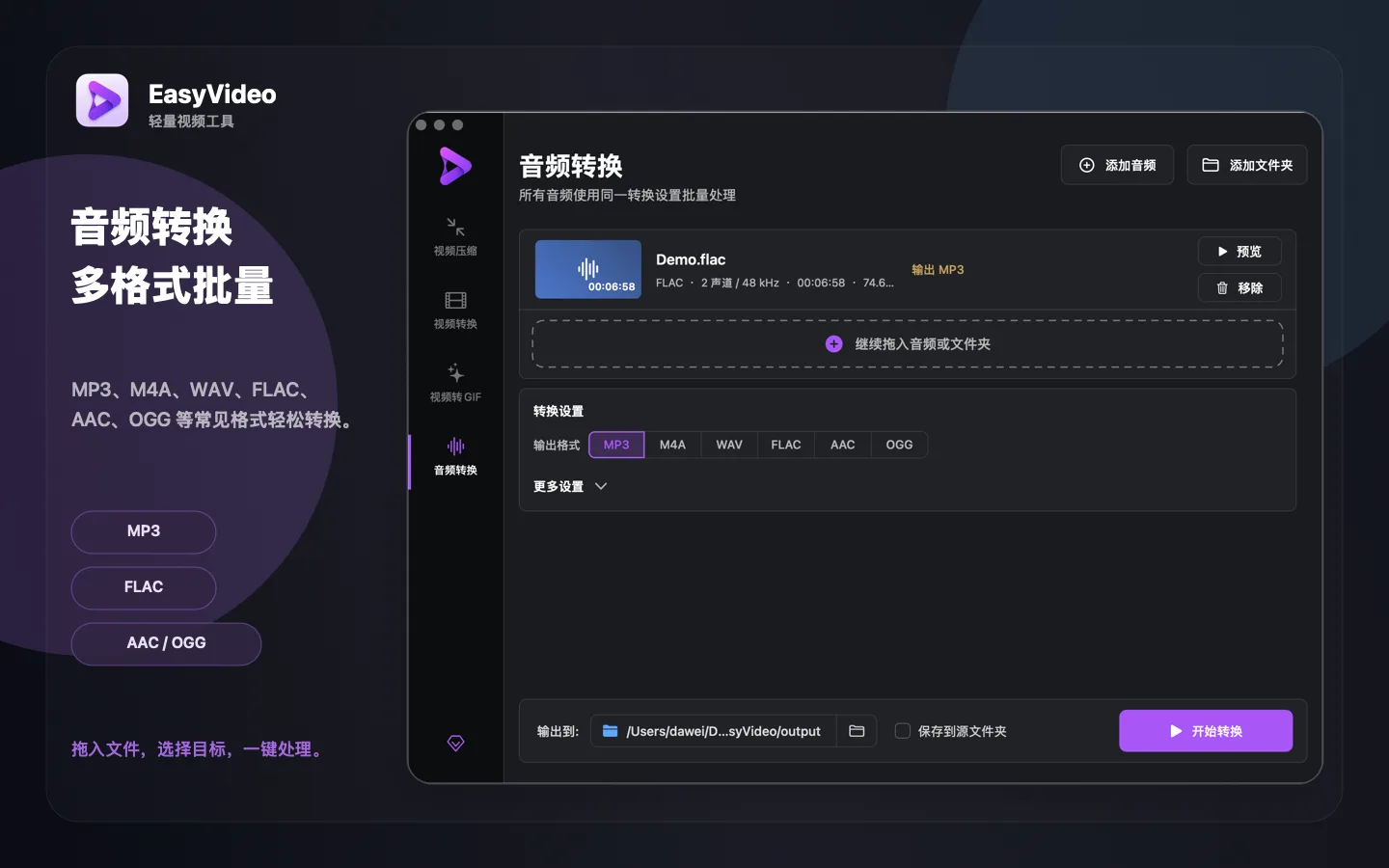Select MP3 output format
This screenshot has width=1389, height=868.
[616, 445]
